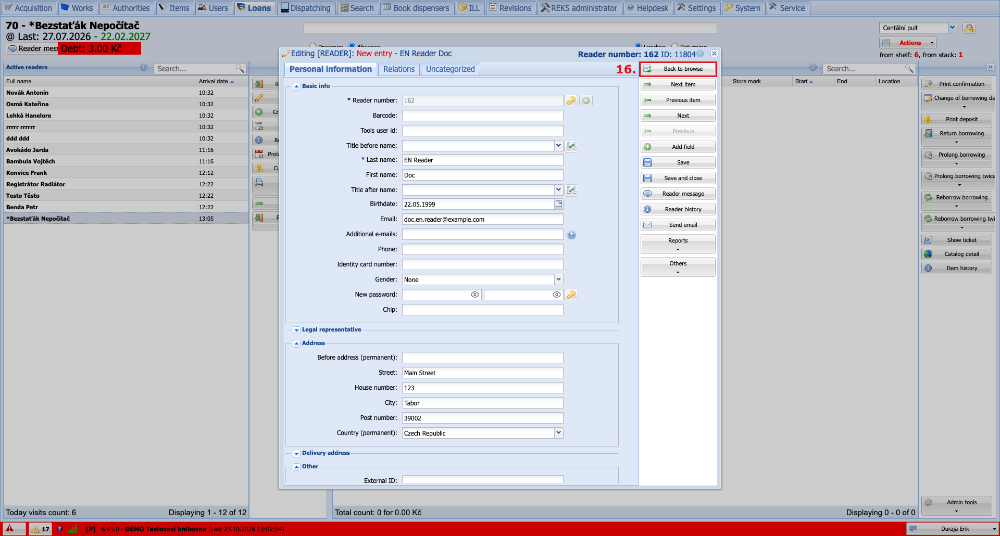
Task: Click into the Email input field
Action: [x=483, y=219]
